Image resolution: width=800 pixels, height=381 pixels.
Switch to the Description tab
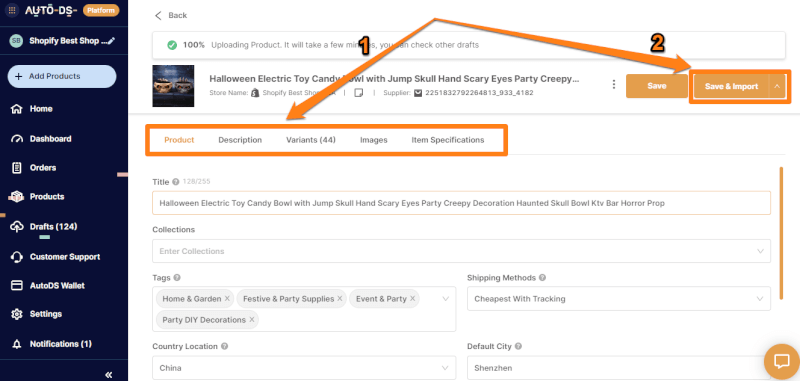point(240,140)
